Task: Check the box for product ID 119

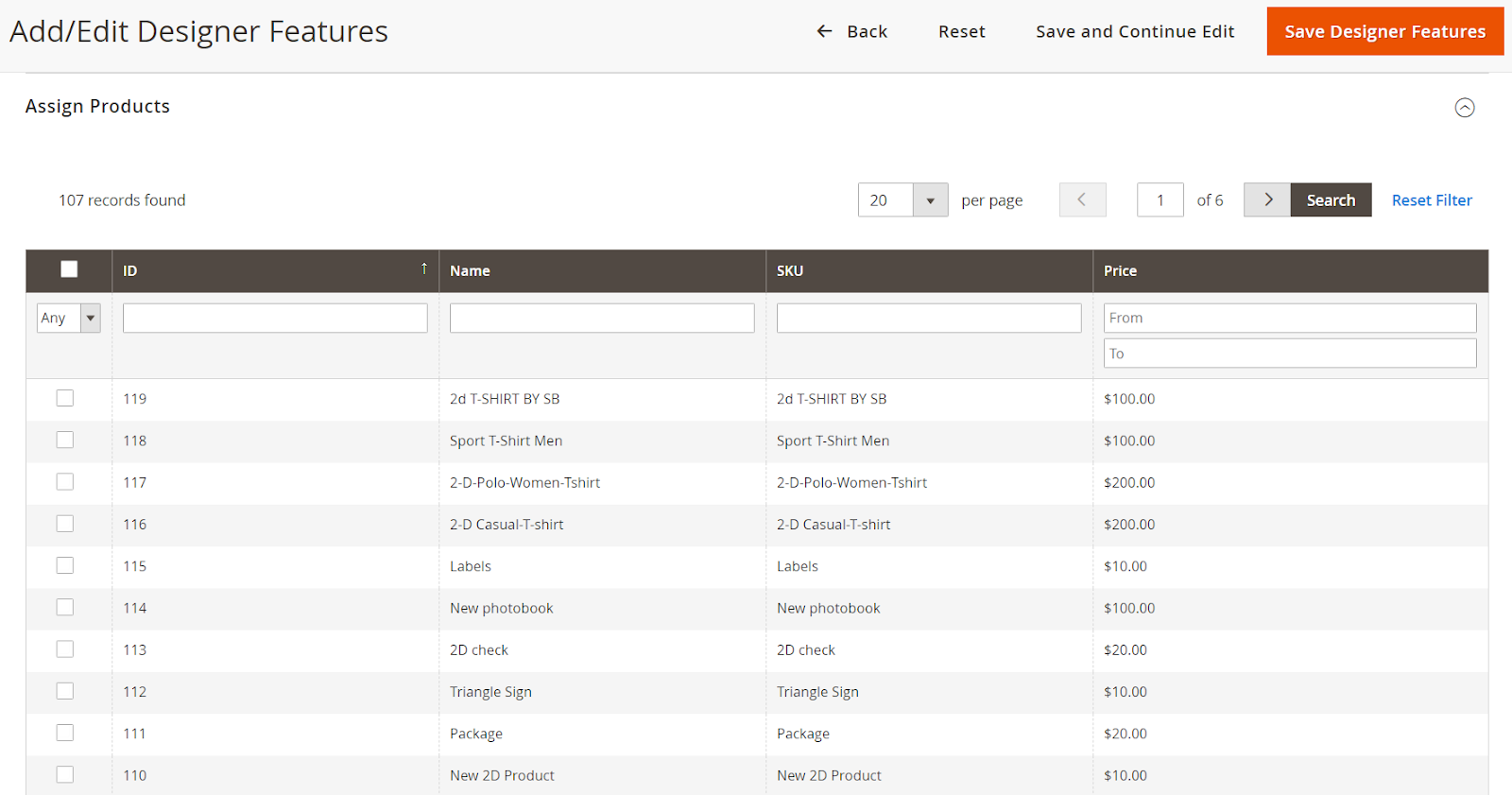Action: [65, 398]
